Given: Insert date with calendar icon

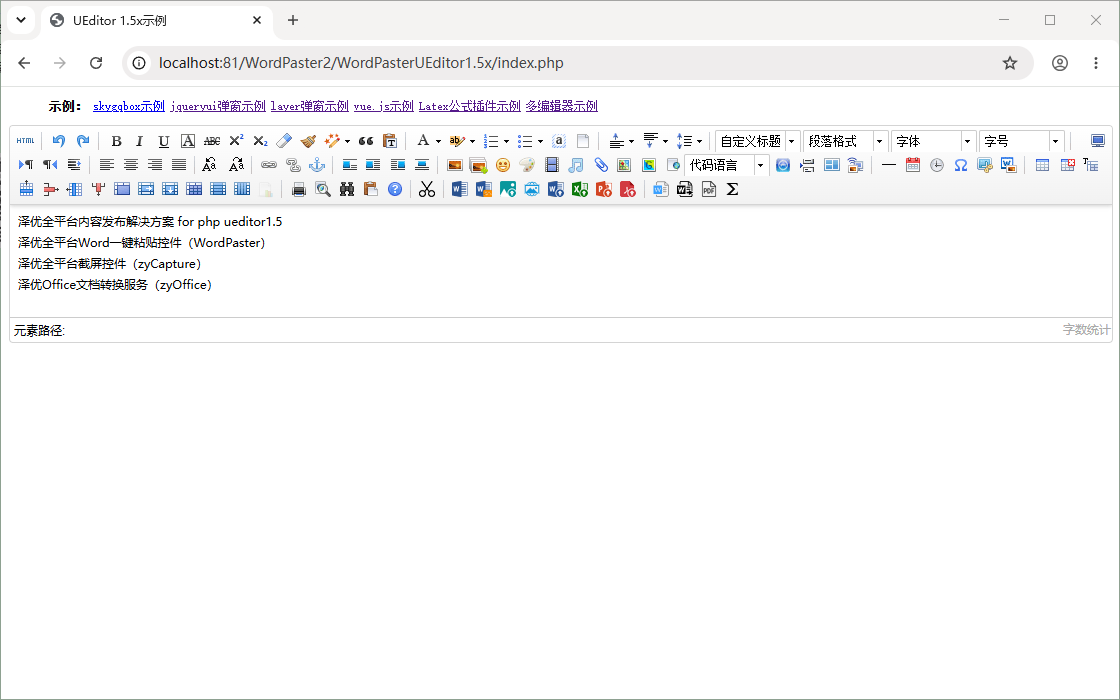Looking at the screenshot, I should tap(913, 165).
